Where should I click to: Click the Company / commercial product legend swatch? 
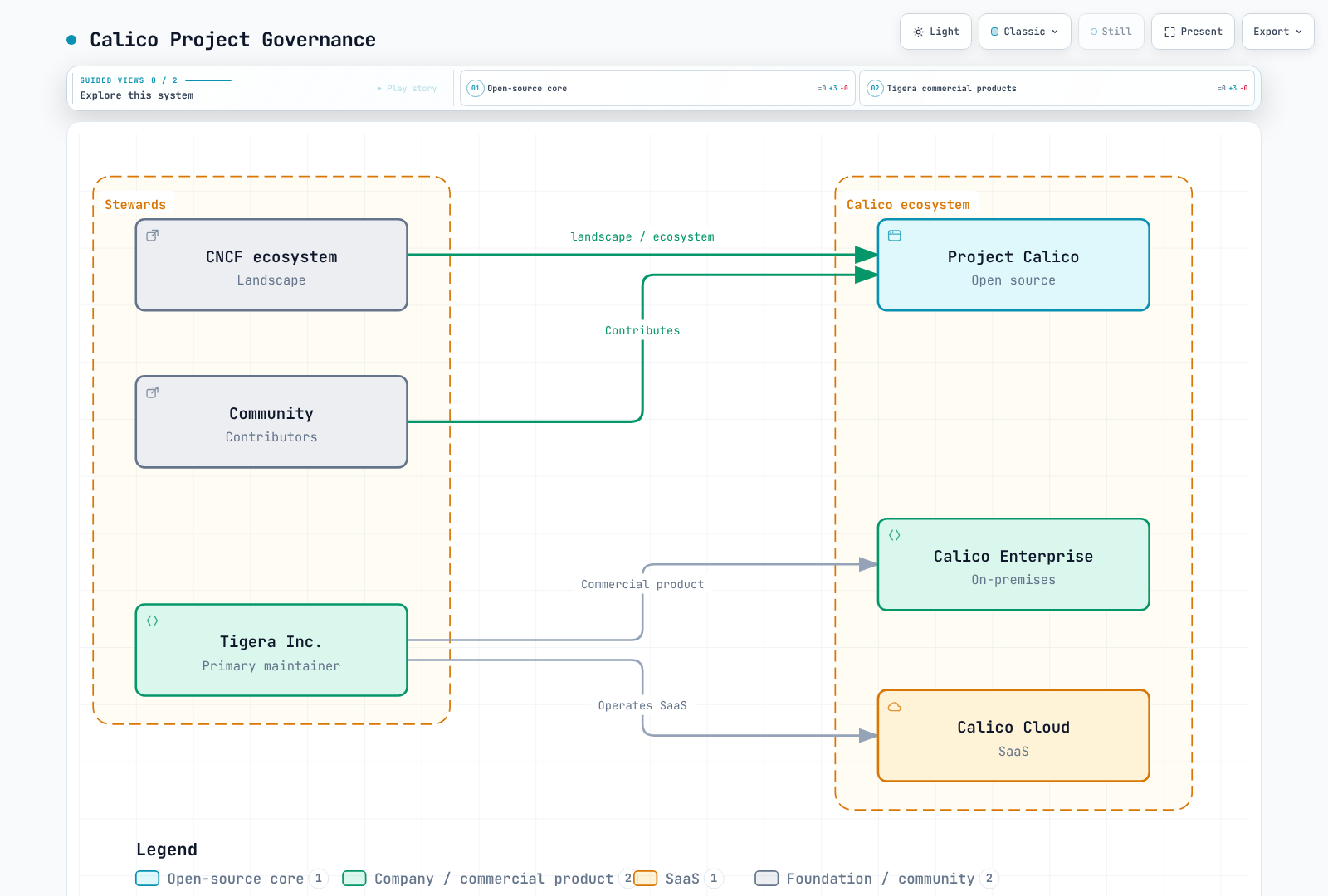tap(354, 879)
